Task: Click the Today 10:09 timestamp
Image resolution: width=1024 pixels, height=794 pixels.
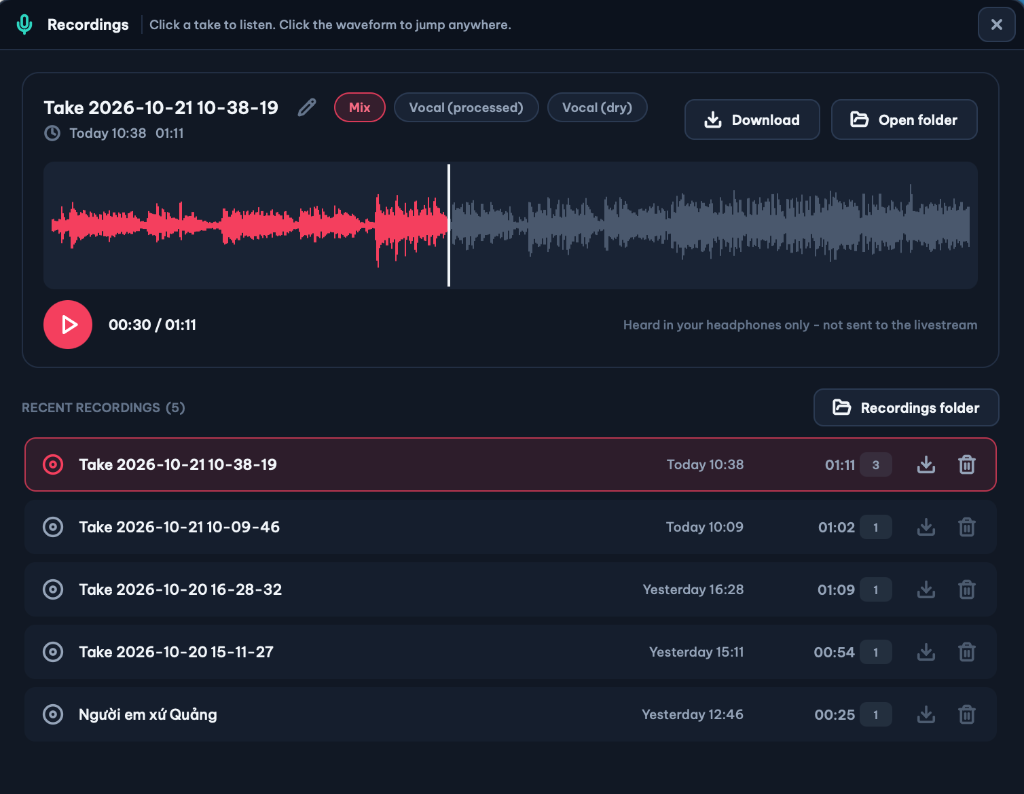Action: click(705, 527)
